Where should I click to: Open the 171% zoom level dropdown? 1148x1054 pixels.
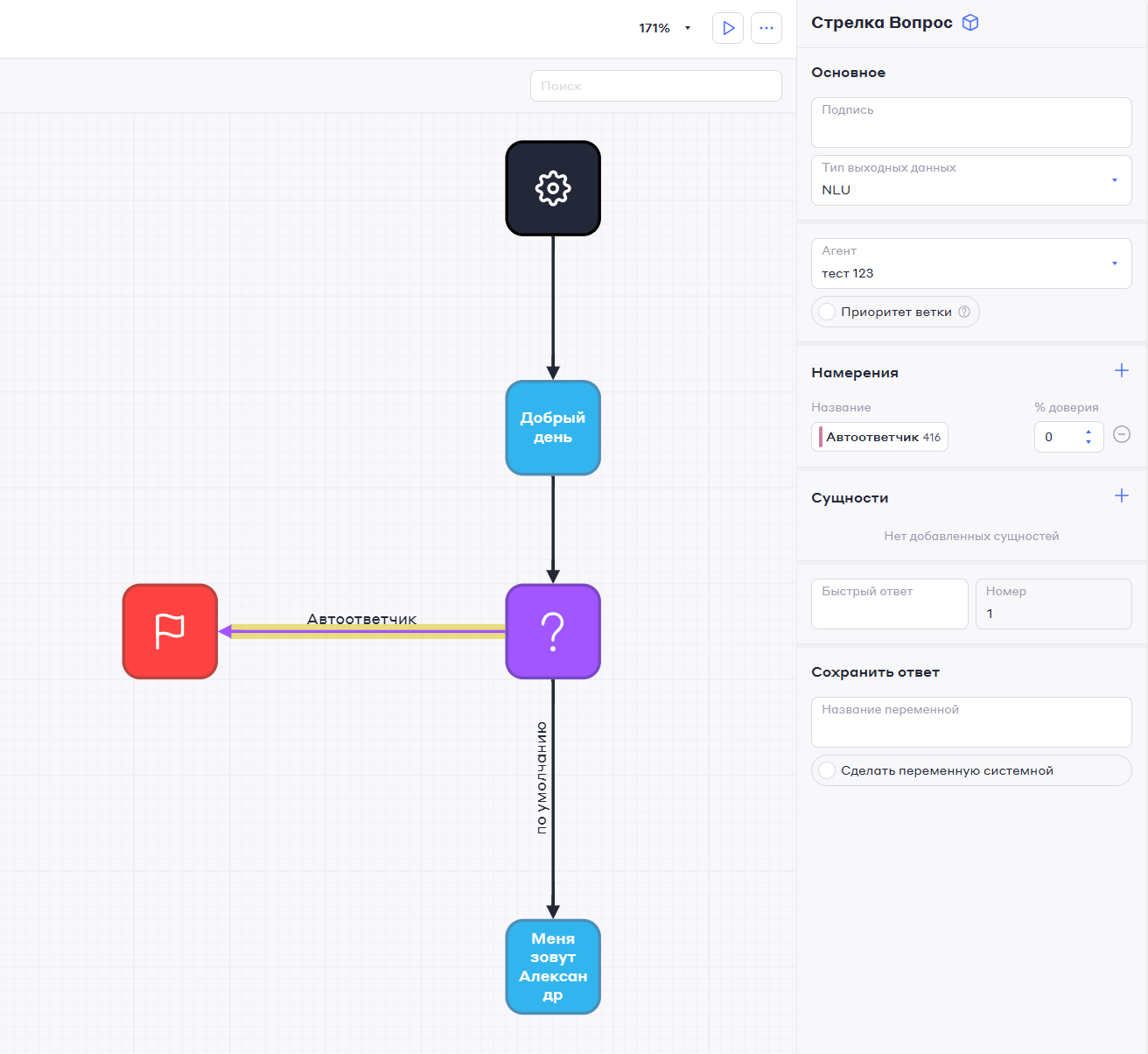tap(665, 28)
